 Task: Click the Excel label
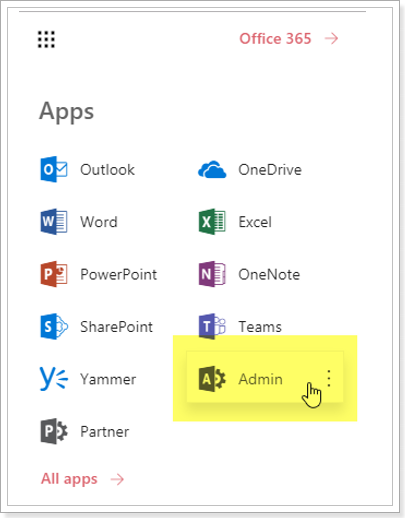[x=255, y=222]
